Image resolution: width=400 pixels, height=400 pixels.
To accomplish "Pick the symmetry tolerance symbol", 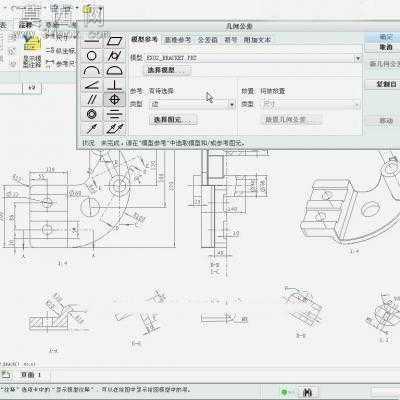I will pyautogui.click(x=114, y=114).
